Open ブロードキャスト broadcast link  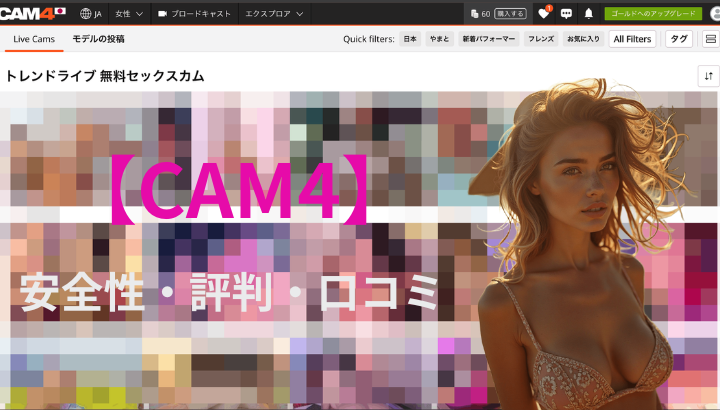point(194,14)
